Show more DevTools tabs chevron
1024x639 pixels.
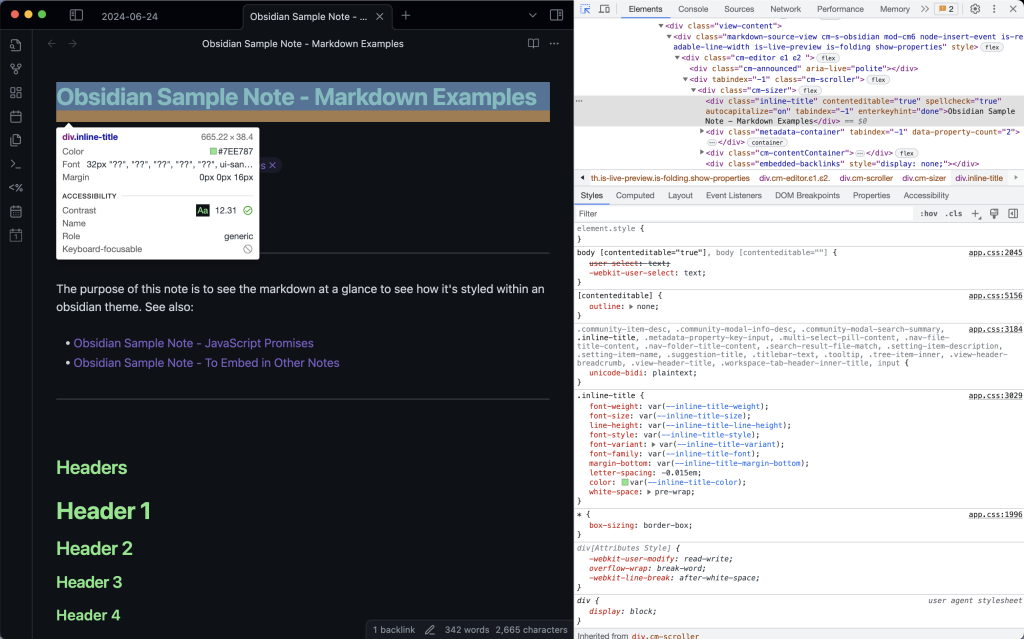(x=924, y=9)
